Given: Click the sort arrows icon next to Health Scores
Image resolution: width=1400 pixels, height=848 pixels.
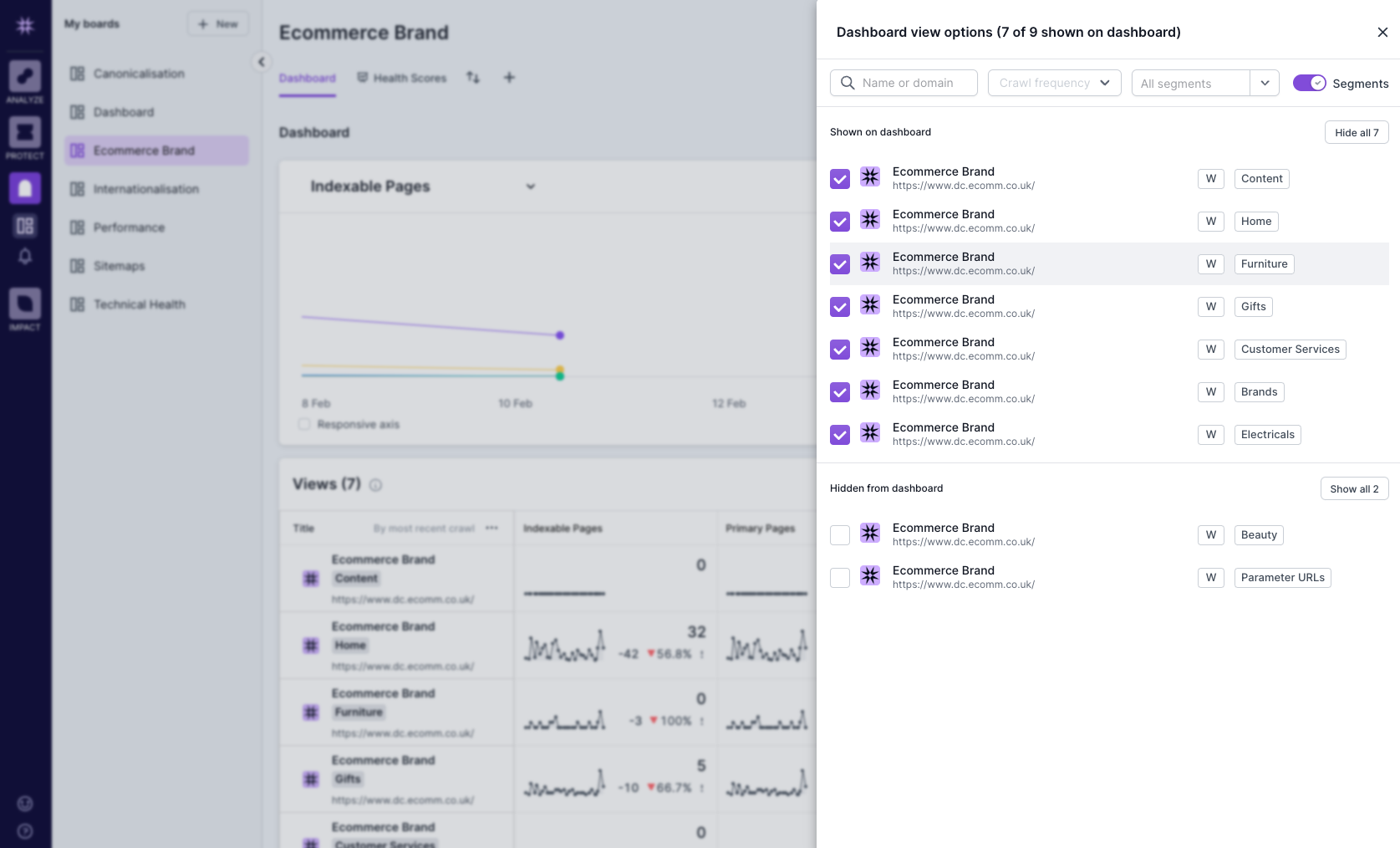Looking at the screenshot, I should tap(473, 77).
